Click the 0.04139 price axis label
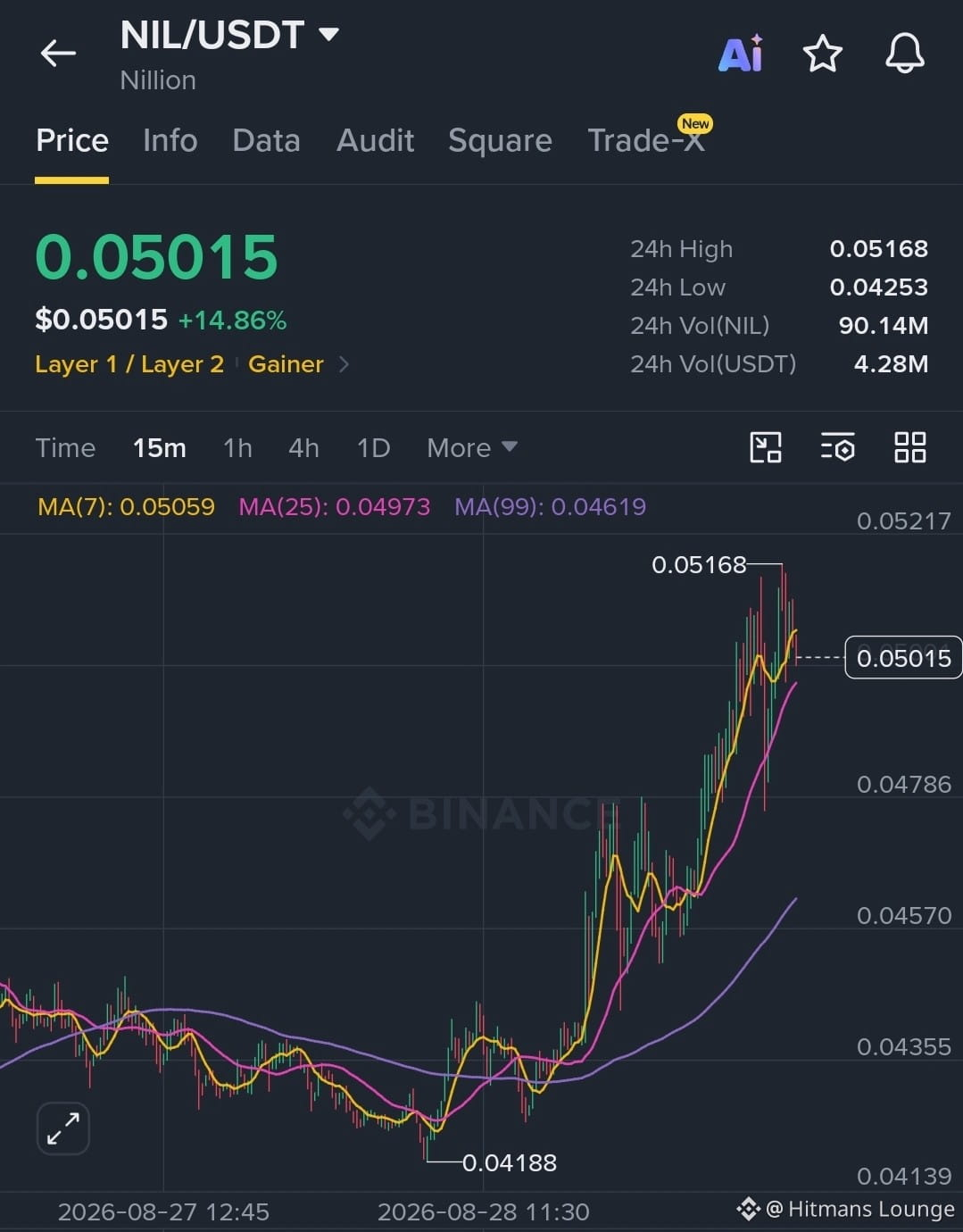The width and height of the screenshot is (963, 1232). click(903, 1177)
